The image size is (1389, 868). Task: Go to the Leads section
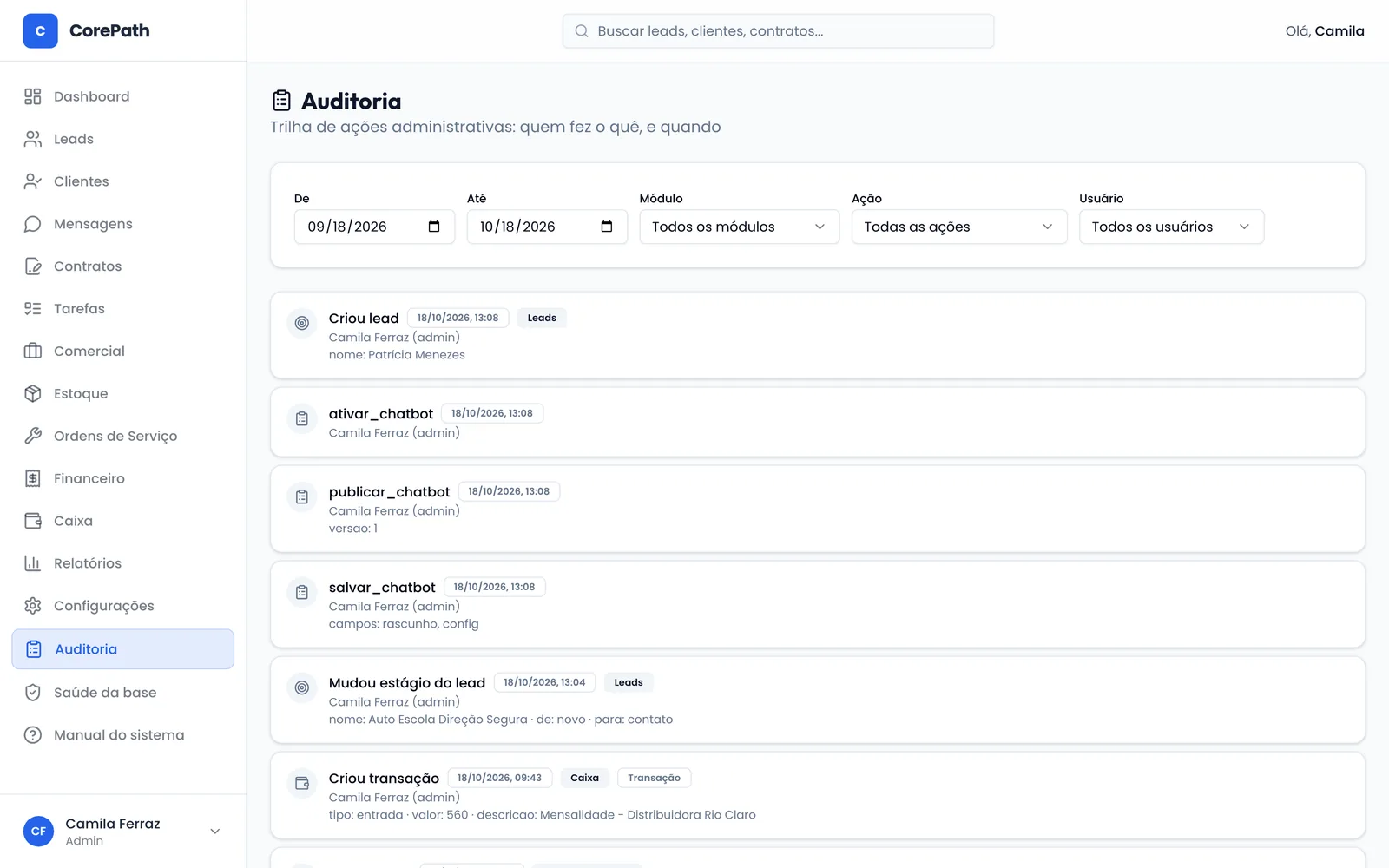click(x=122, y=139)
